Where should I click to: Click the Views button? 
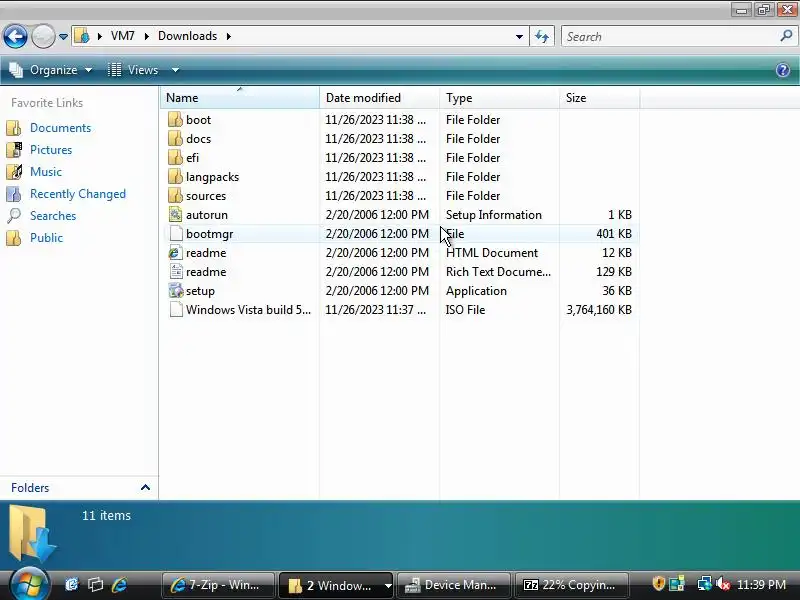click(133, 70)
